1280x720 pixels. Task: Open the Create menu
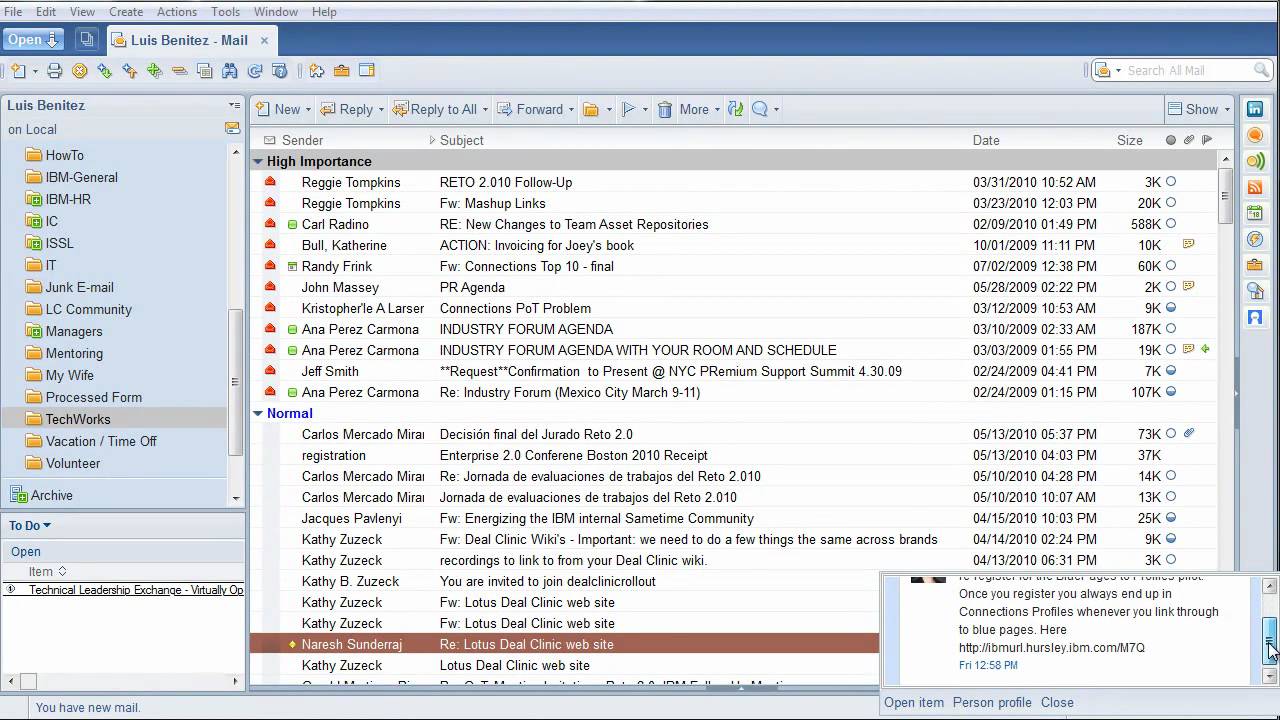(126, 12)
